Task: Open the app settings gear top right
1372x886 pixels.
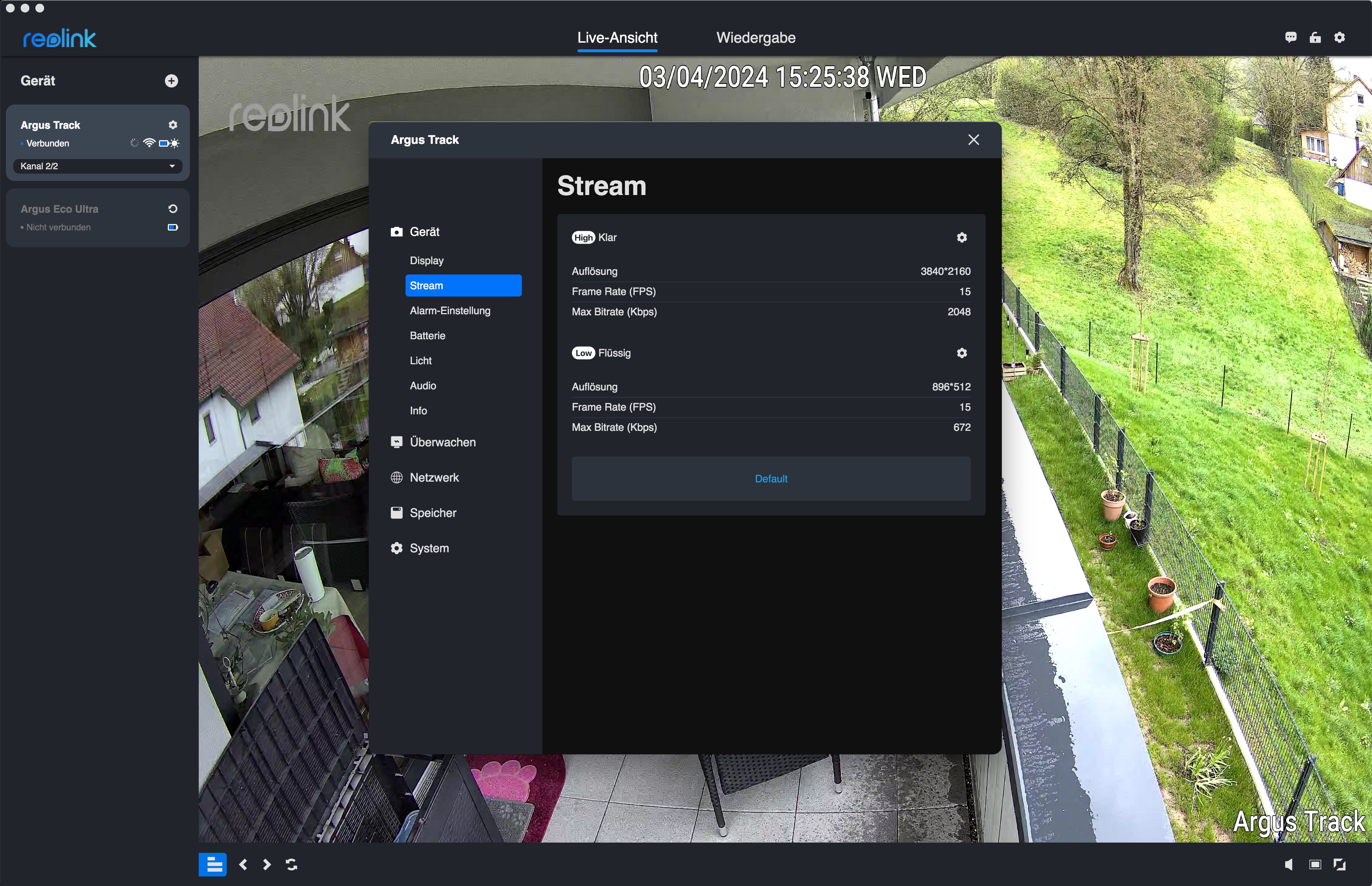Action: 1340,38
